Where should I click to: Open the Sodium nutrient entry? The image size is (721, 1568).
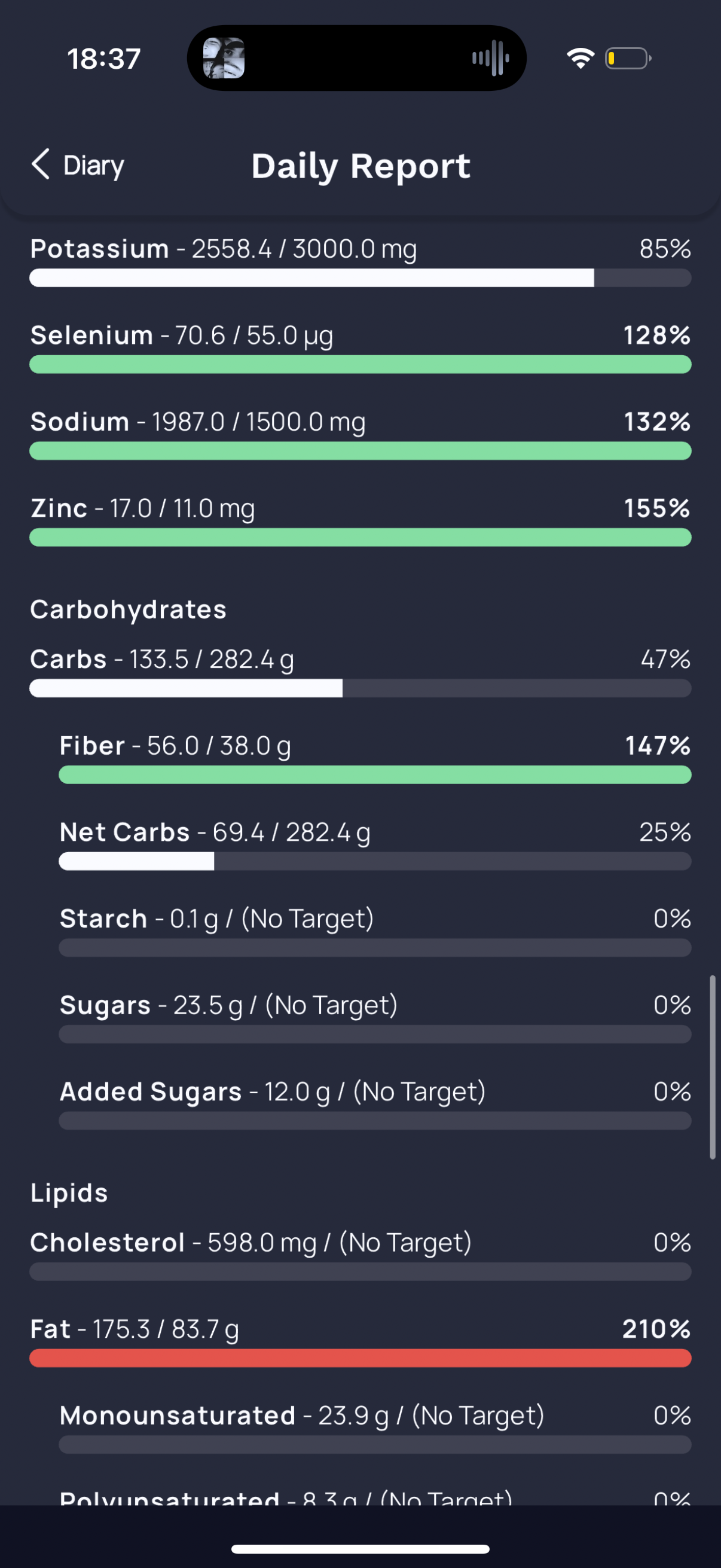coord(360,435)
